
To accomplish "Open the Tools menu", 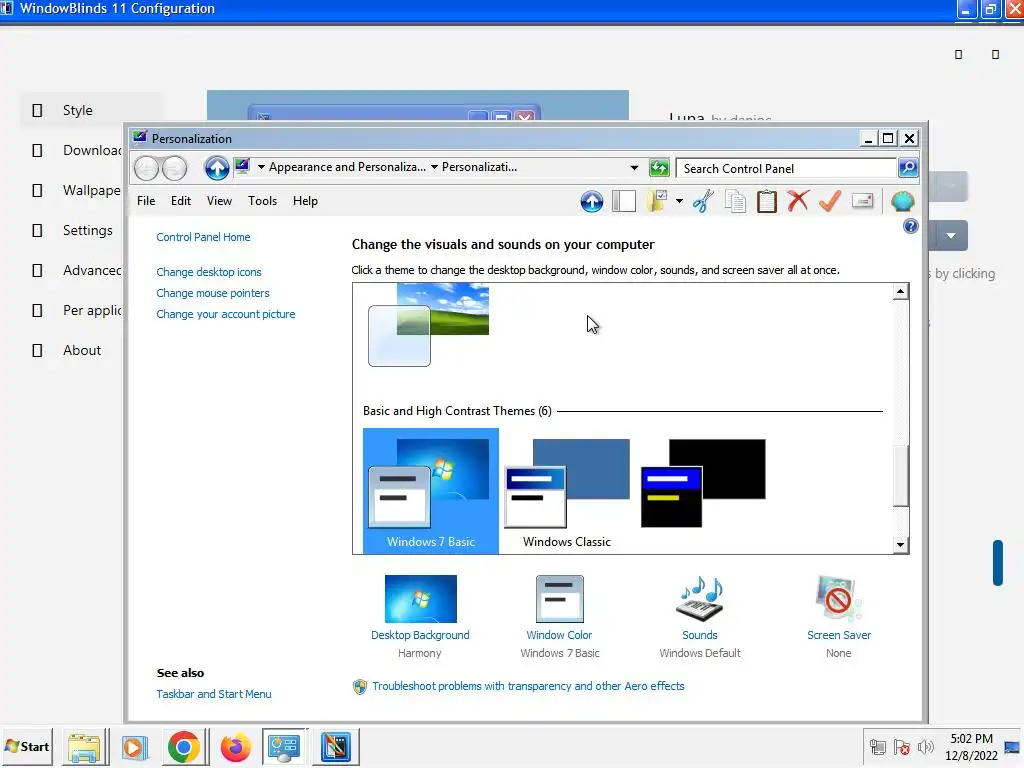I will [x=263, y=200].
